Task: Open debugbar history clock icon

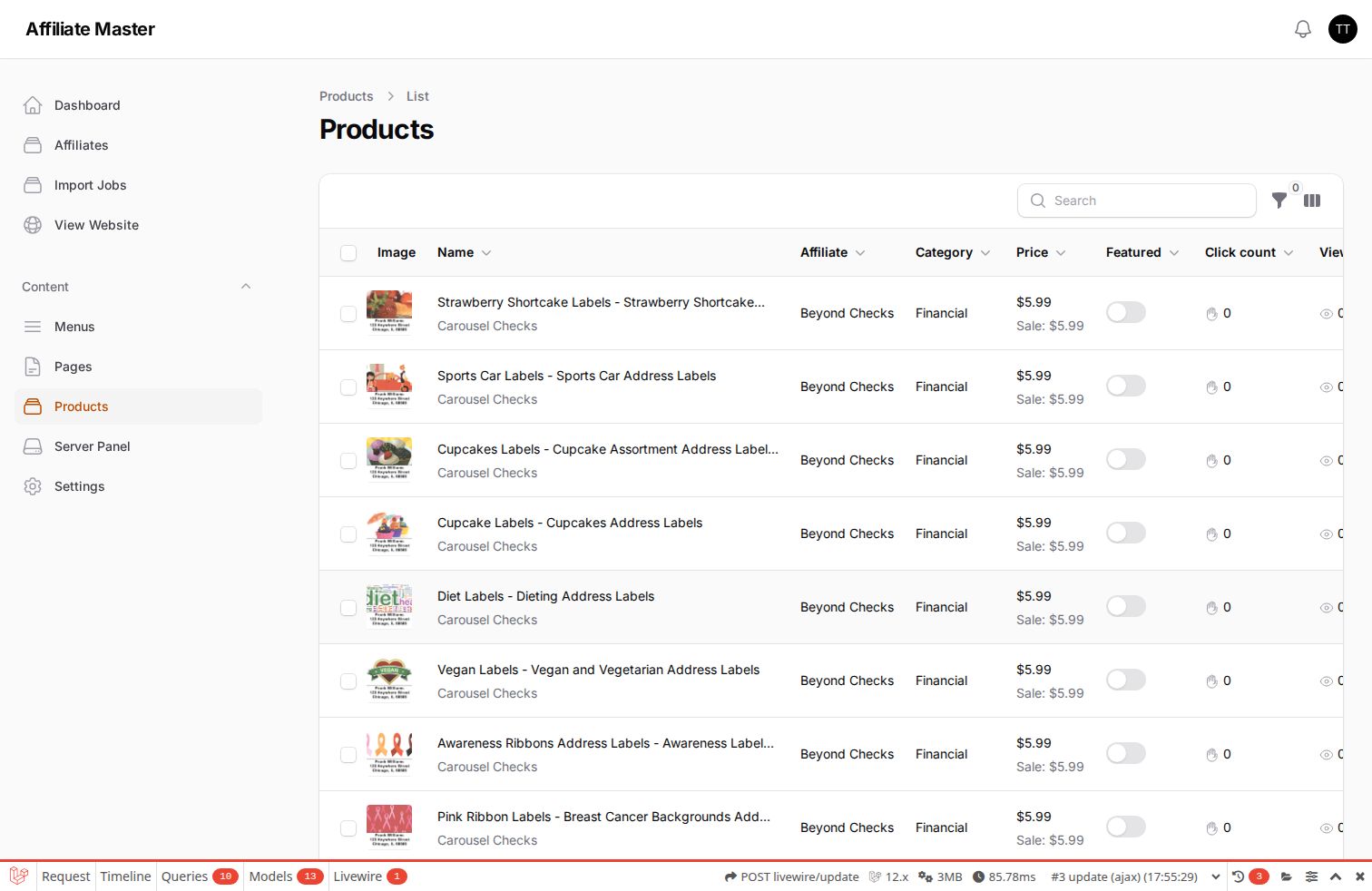Action: point(1238,876)
